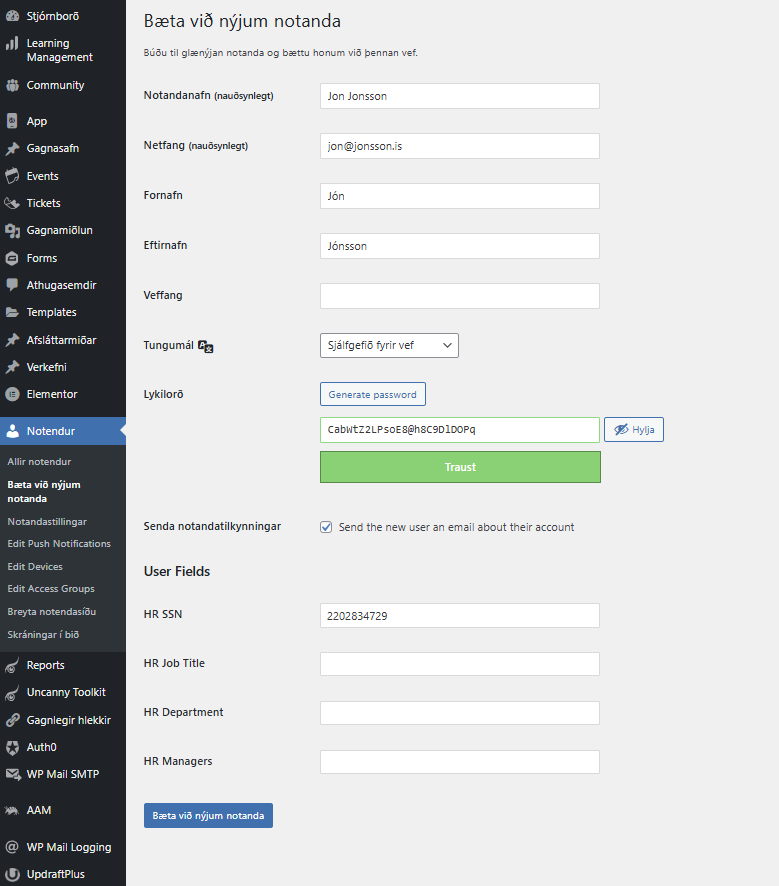Click the Community sidebar icon
779x886 pixels.
tap(12, 85)
